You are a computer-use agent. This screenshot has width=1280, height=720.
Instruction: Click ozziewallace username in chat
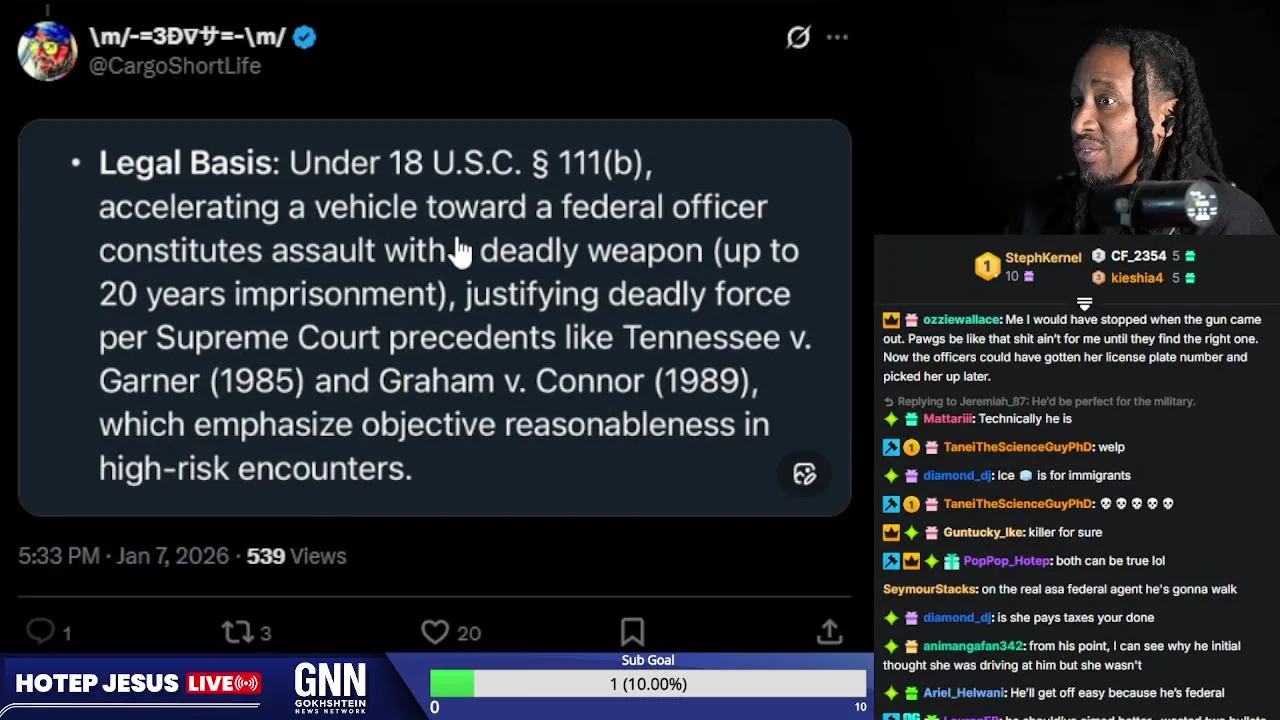coord(961,320)
